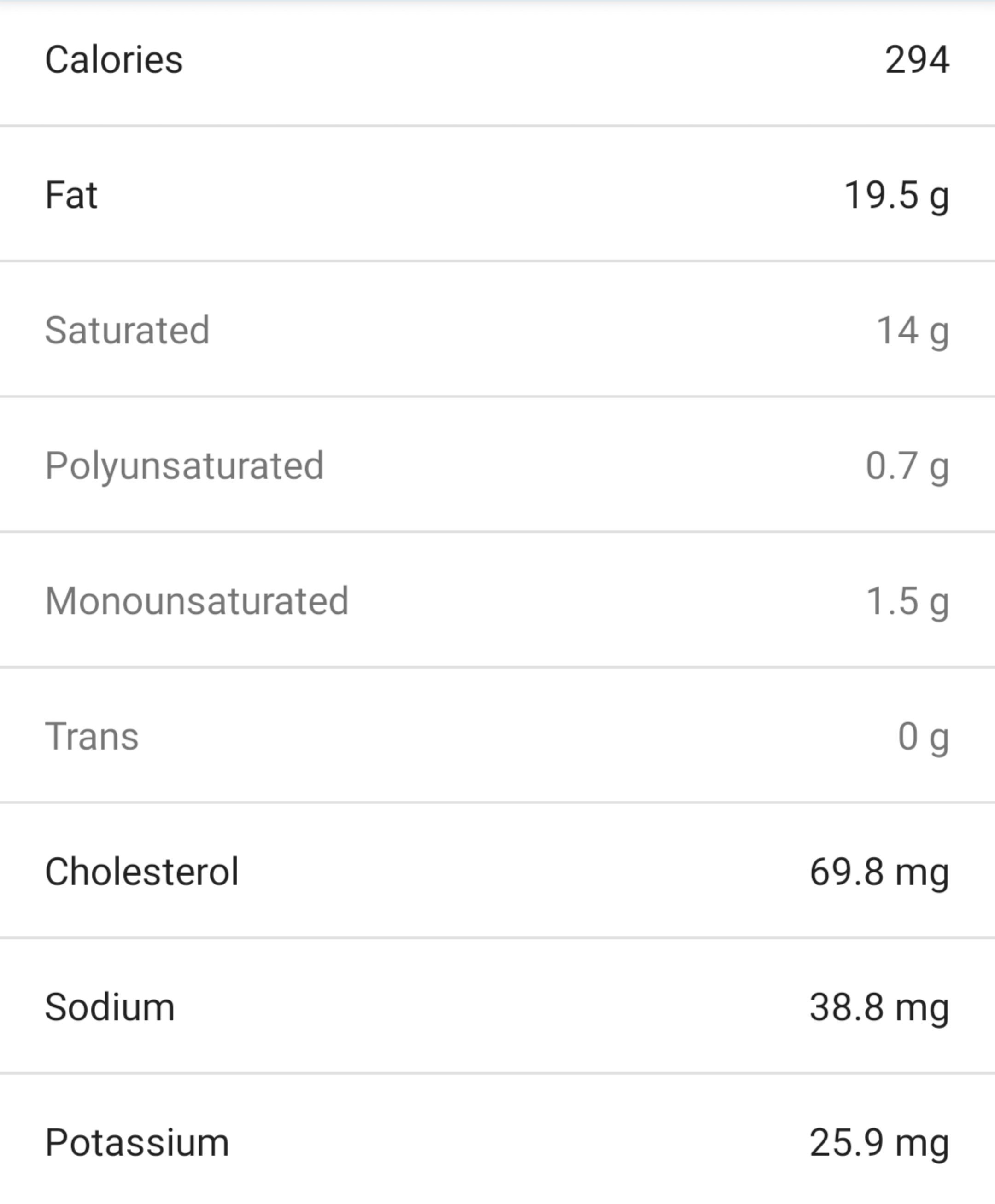995x1204 pixels.
Task: Select the 1.5 g monounsaturated value
Action: 907,601
